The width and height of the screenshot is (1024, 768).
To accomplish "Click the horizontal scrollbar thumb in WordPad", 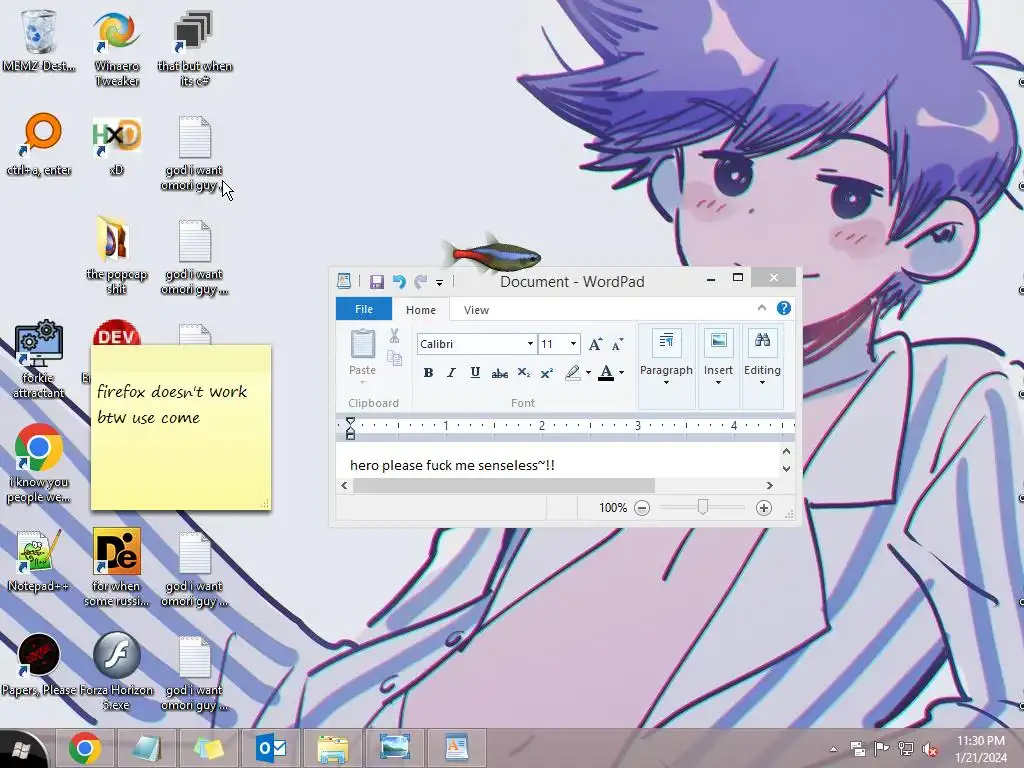I will [504, 485].
